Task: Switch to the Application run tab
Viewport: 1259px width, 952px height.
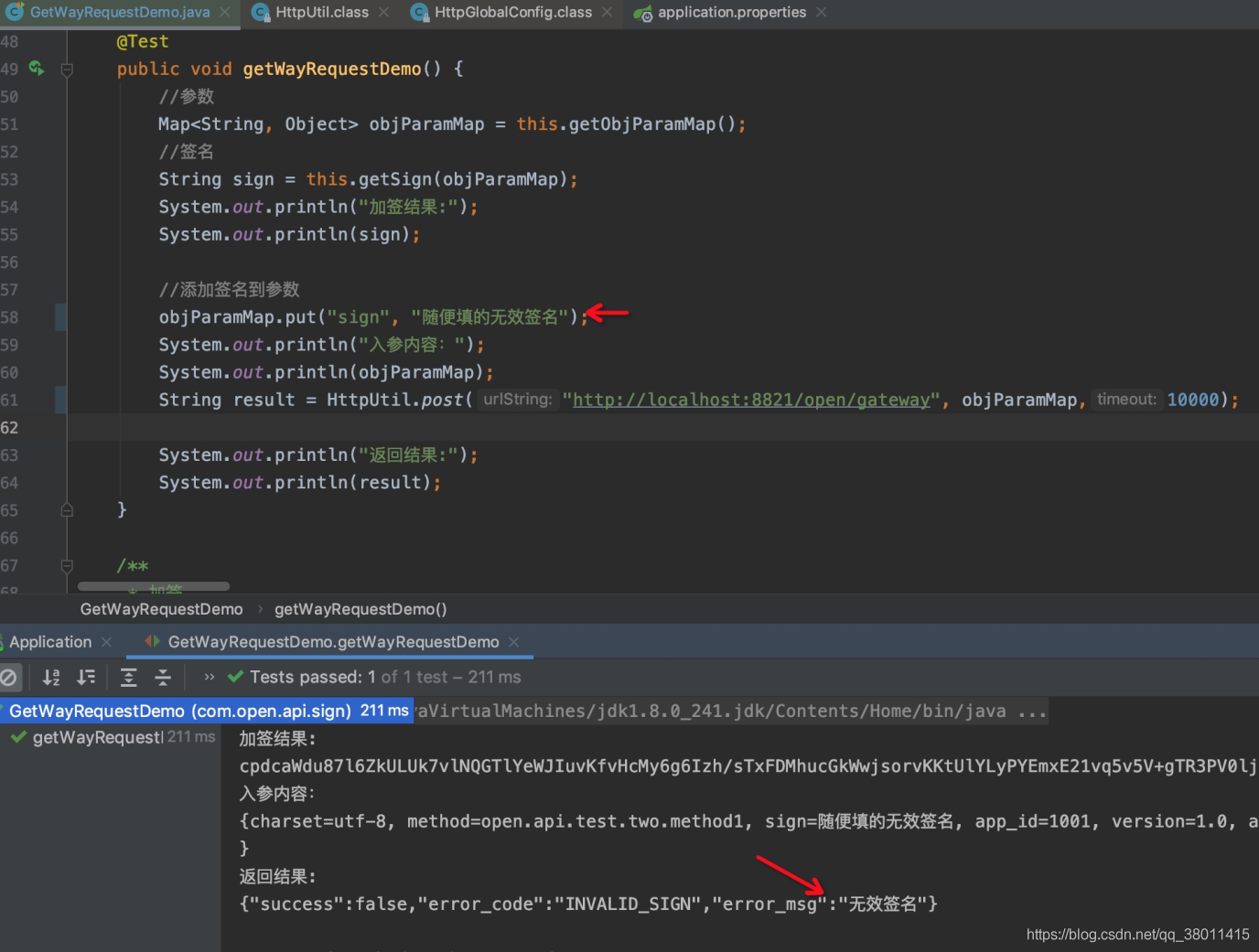Action: [x=50, y=642]
